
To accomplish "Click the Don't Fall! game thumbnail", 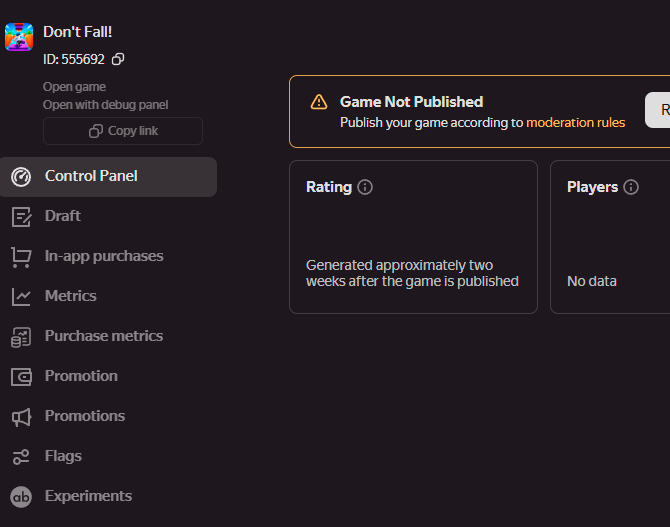I will pyautogui.click(x=19, y=37).
